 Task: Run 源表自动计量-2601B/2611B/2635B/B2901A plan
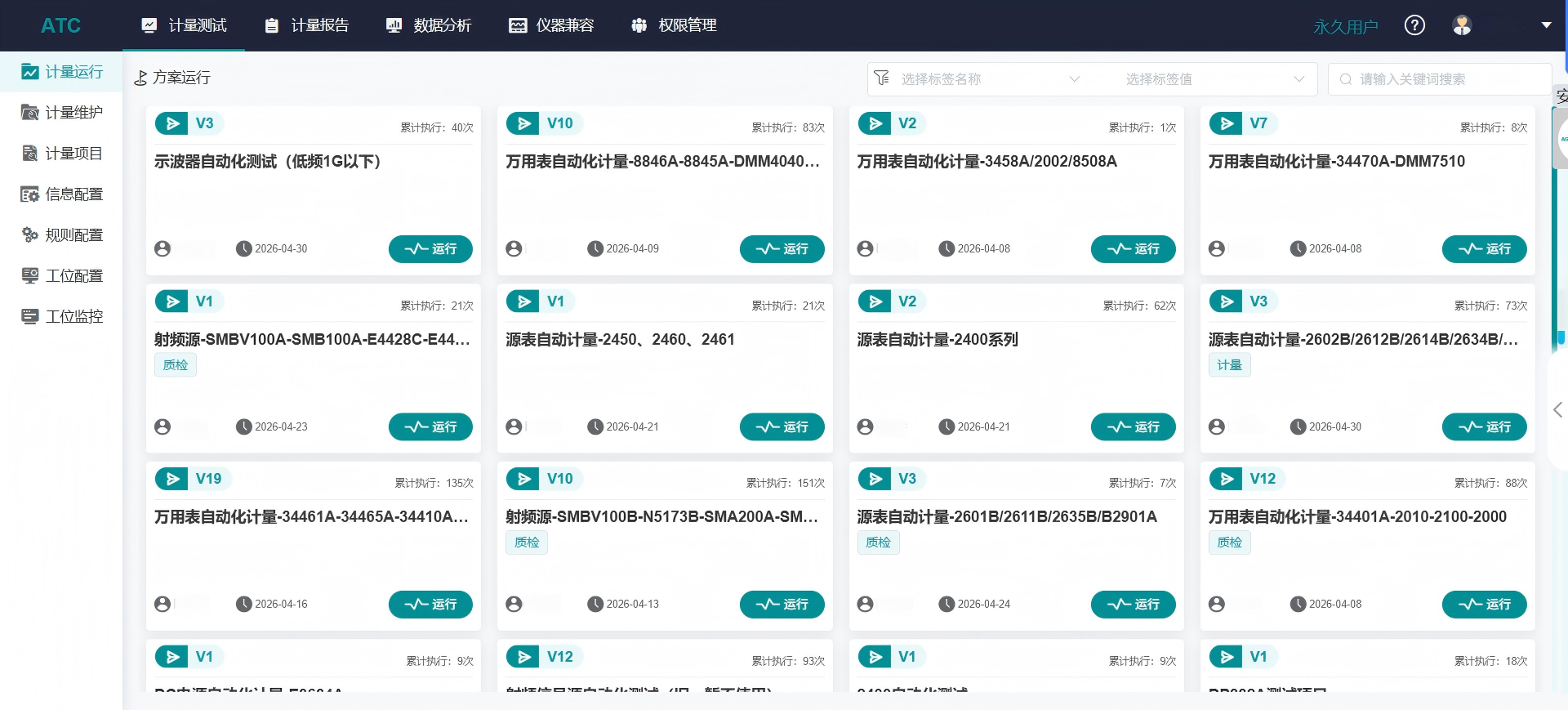click(x=1133, y=605)
